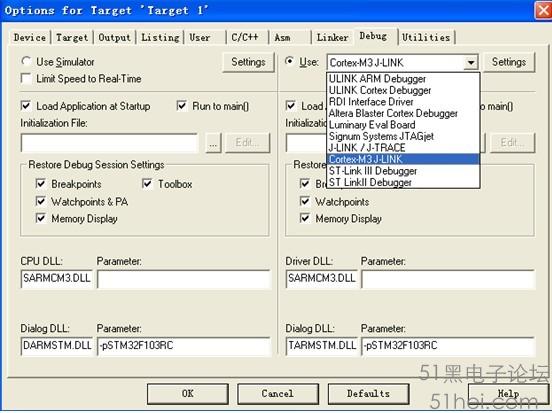The image size is (552, 413).
Task: Open debugger Settings next to driver dropdown
Action: click(509, 62)
